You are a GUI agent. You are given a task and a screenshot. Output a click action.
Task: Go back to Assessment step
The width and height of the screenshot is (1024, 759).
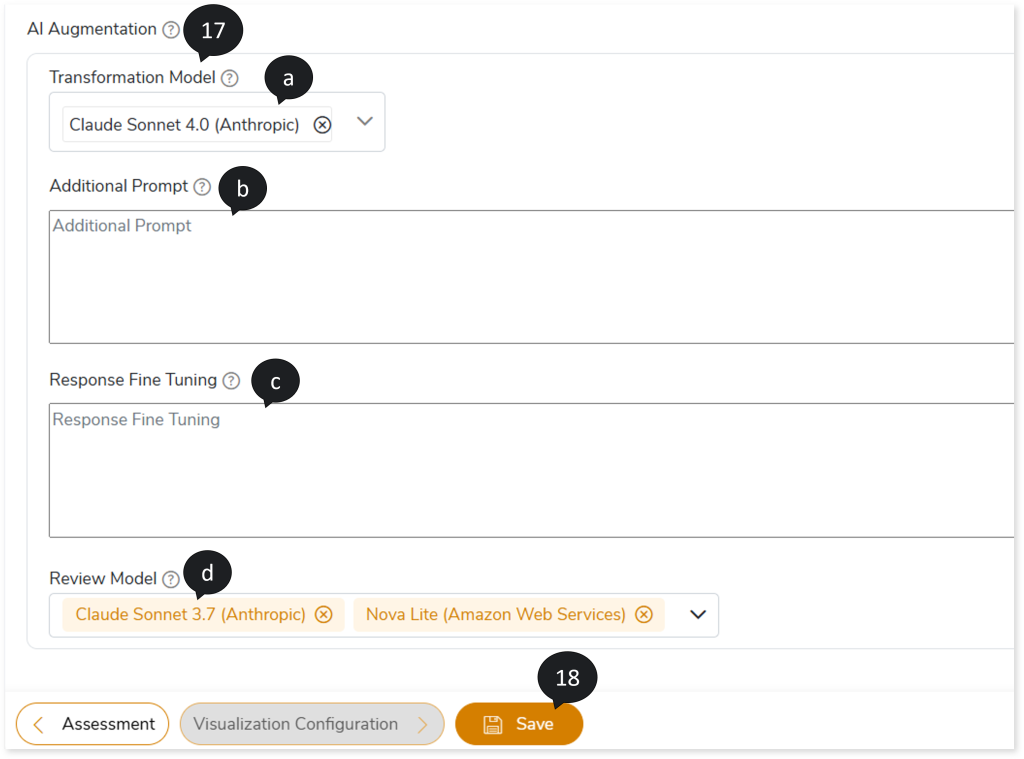pyautogui.click(x=93, y=724)
